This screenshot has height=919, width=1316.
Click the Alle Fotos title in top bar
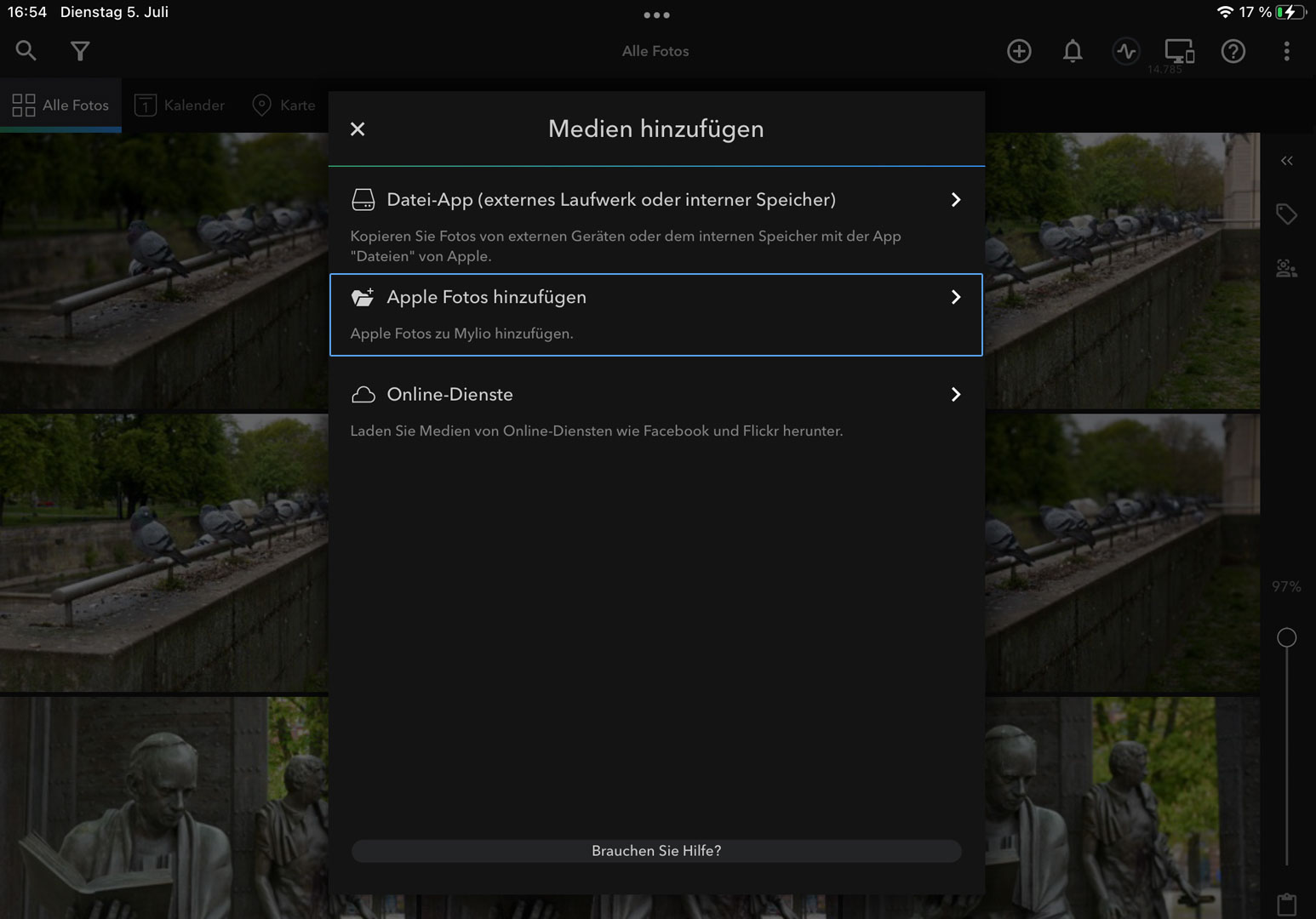tap(655, 51)
